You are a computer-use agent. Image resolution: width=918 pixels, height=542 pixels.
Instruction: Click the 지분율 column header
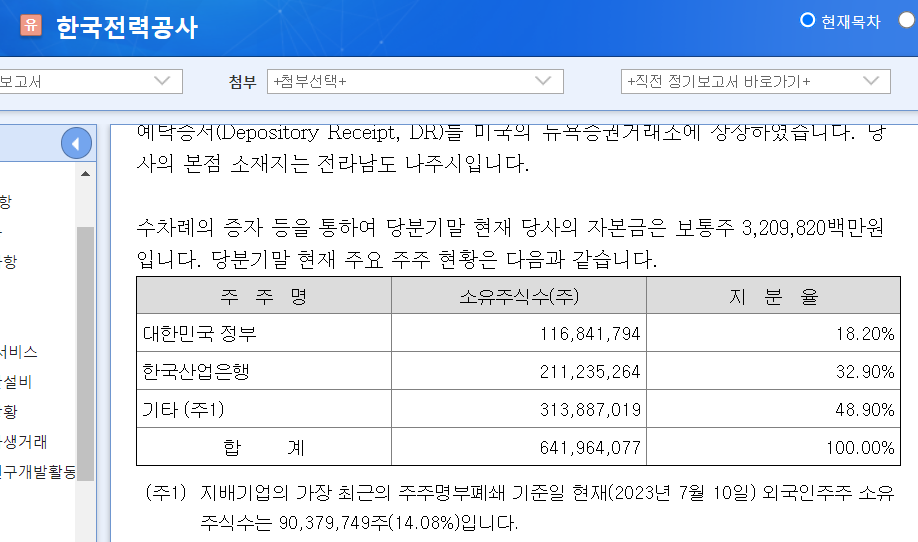773,296
